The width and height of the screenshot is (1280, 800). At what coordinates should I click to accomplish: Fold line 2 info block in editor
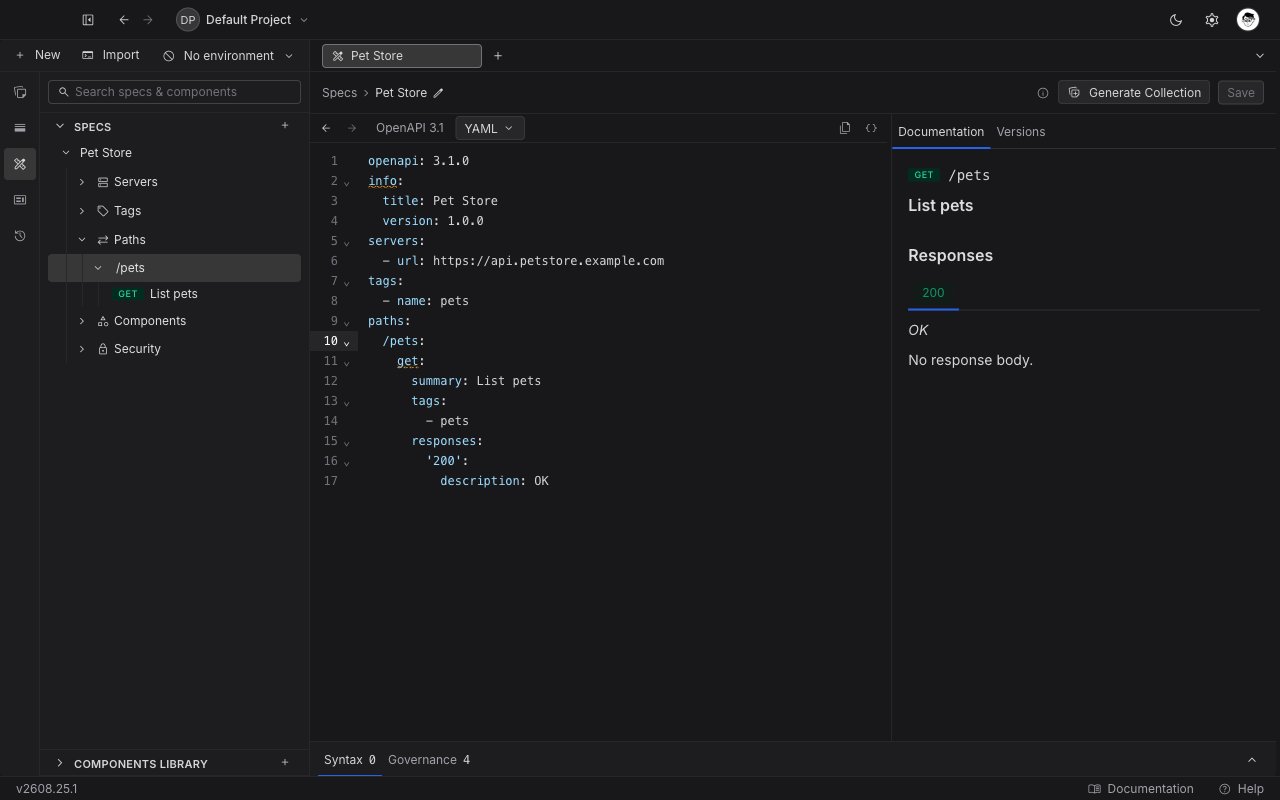pos(347,182)
